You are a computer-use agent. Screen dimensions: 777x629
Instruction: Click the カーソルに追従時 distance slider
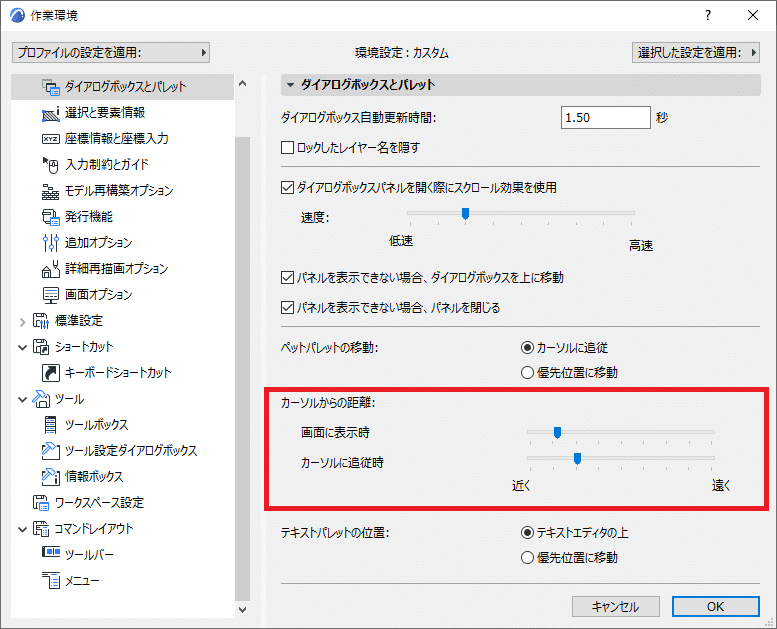pyautogui.click(x=621, y=458)
